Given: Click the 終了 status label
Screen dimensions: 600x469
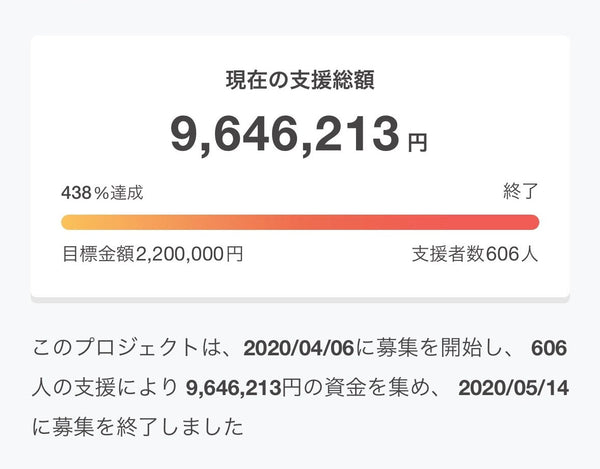Looking at the screenshot, I should click(520, 193).
